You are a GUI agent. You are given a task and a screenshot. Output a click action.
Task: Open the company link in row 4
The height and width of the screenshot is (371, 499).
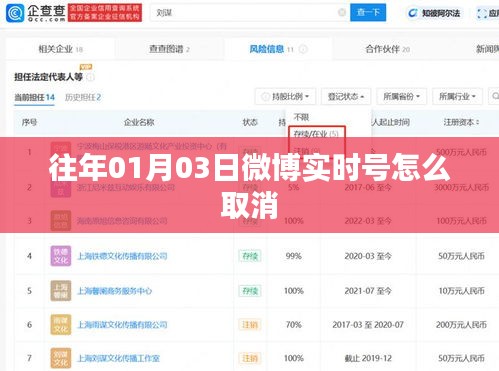(122, 256)
